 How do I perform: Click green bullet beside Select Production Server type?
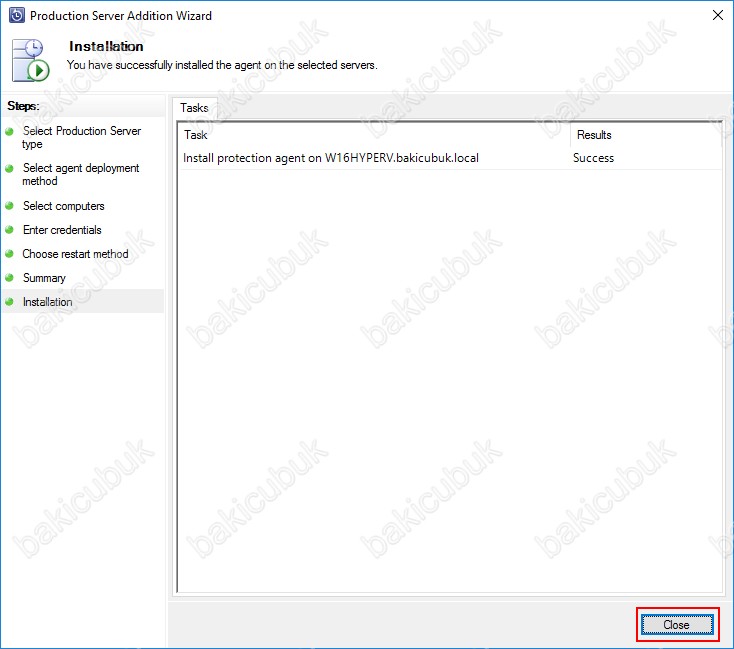(x=9, y=132)
